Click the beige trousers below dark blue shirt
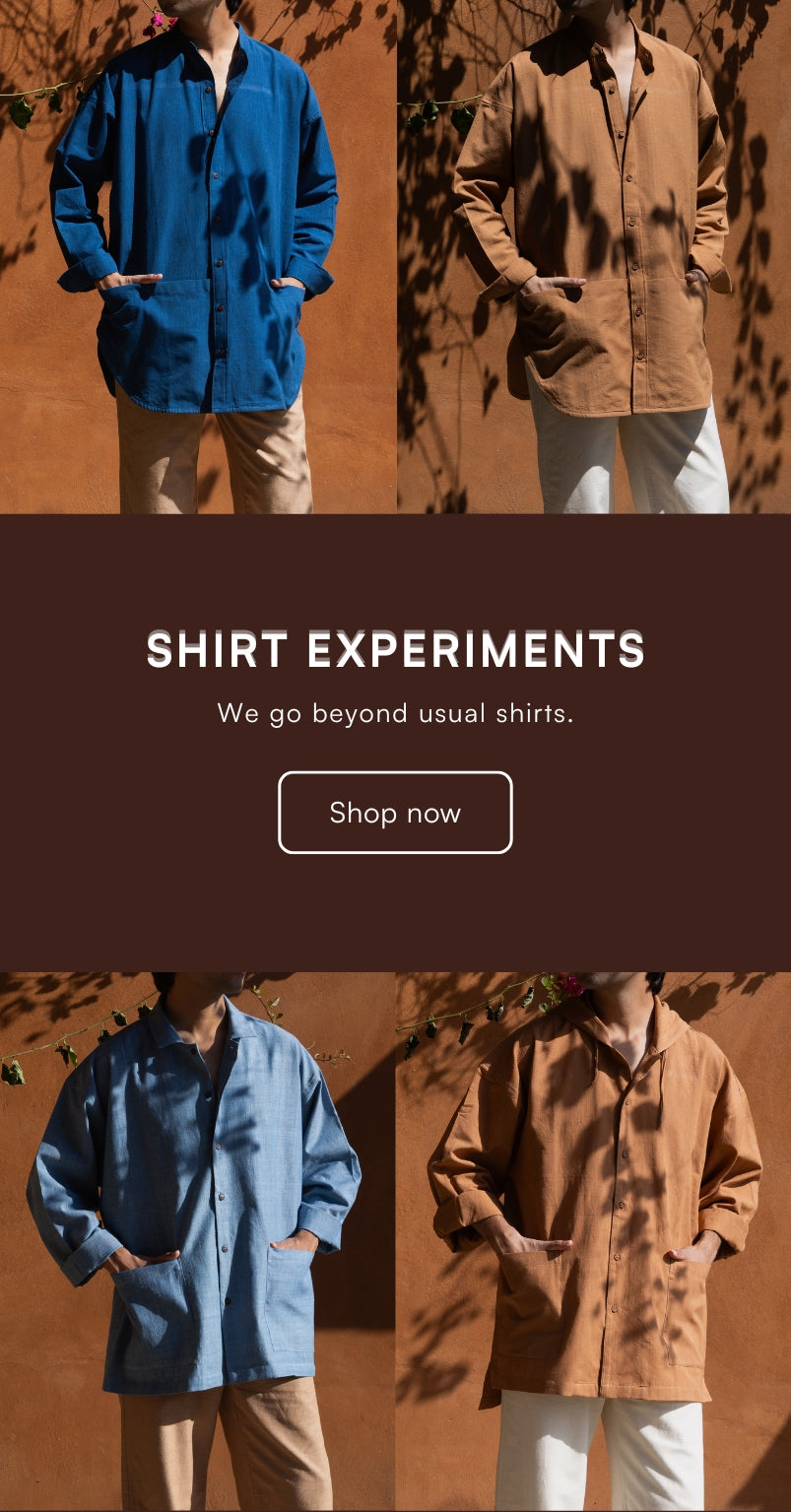 [214, 451]
